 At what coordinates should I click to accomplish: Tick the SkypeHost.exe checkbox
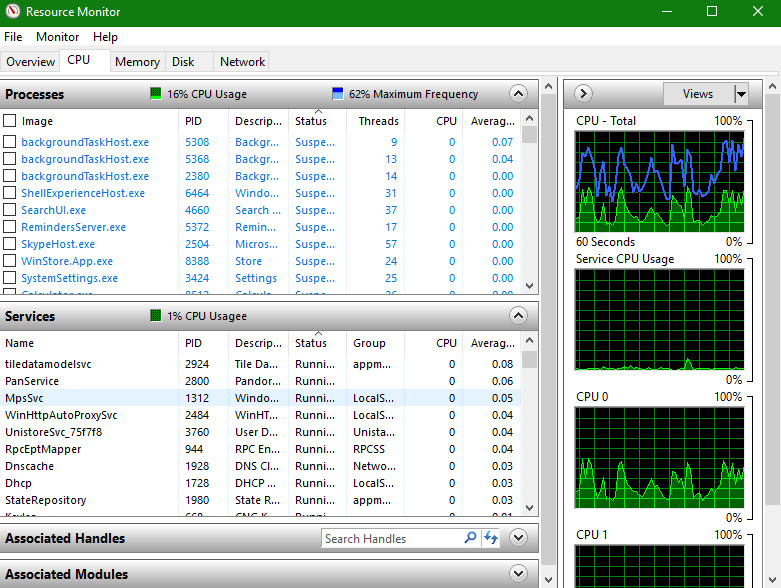[10, 244]
